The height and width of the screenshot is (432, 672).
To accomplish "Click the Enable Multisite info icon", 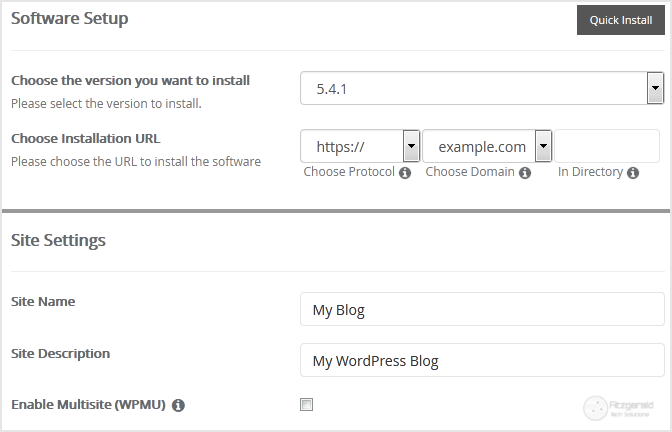I will 178,406.
